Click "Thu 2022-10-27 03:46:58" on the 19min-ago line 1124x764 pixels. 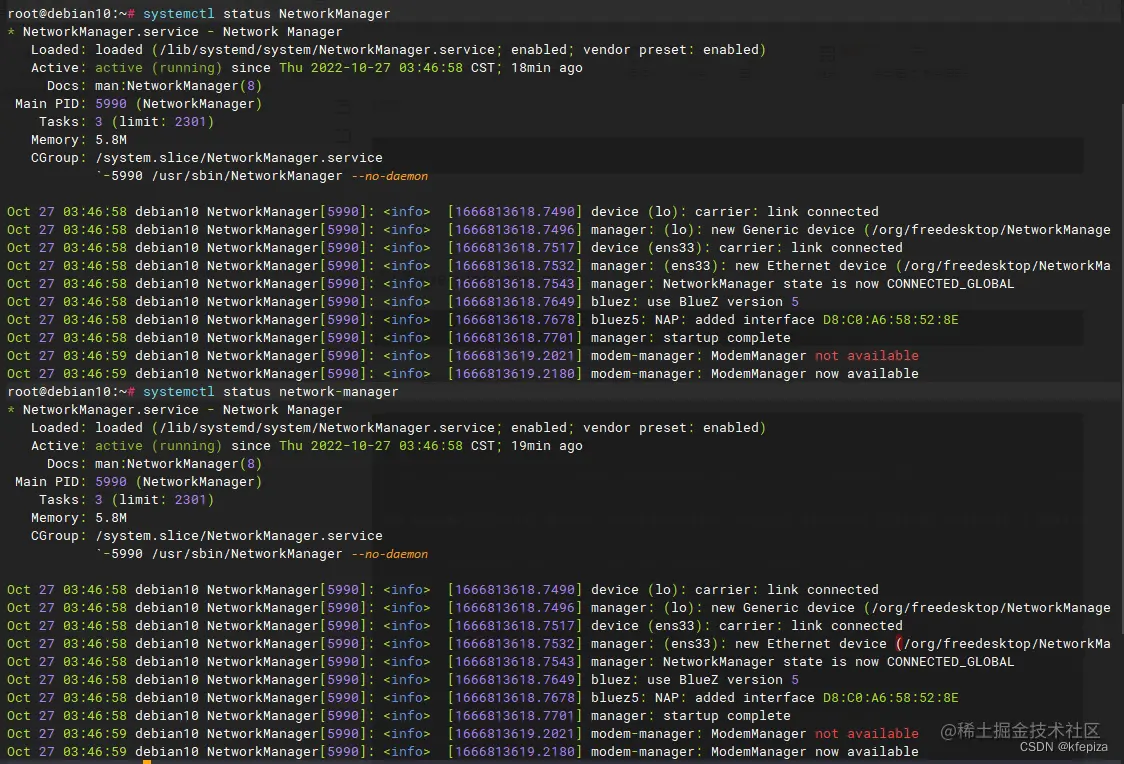tap(371, 445)
